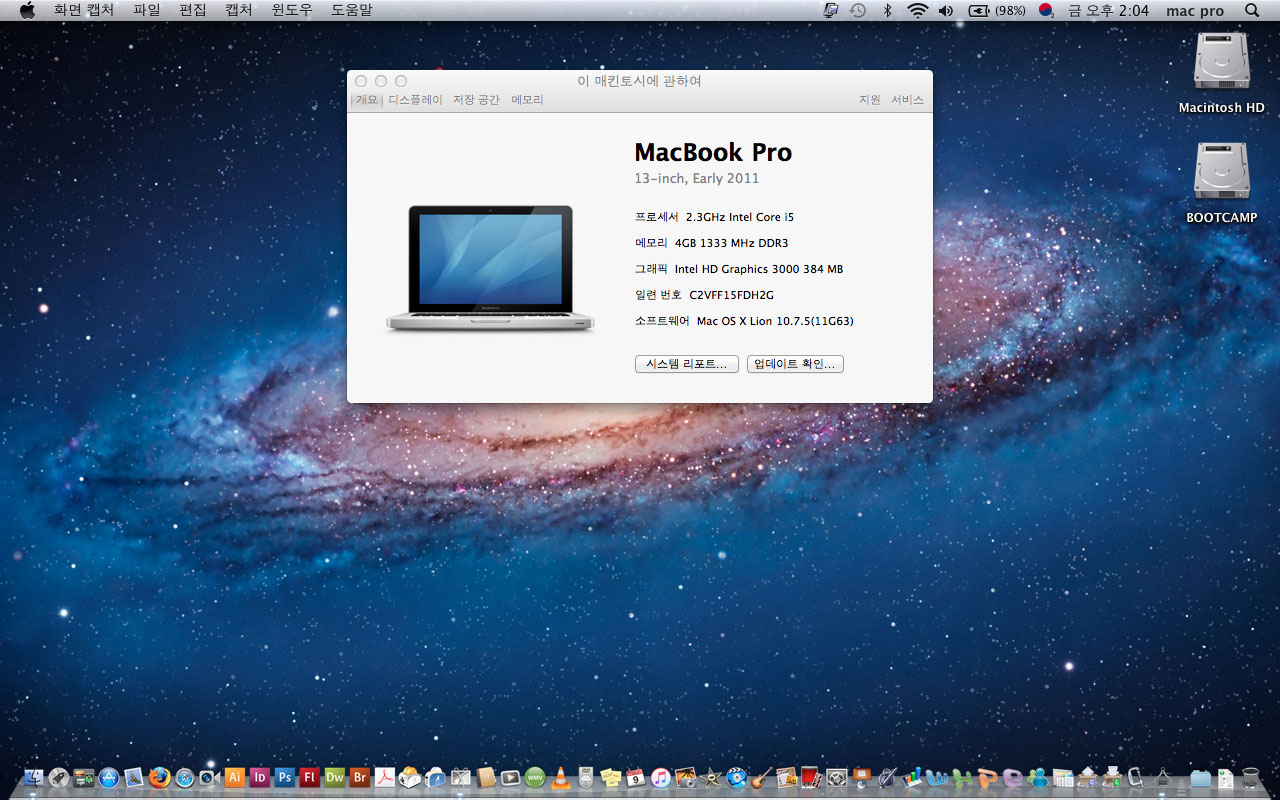Open the 캡처 (Capture) menu in the menu bar
1280x800 pixels.
tap(238, 10)
